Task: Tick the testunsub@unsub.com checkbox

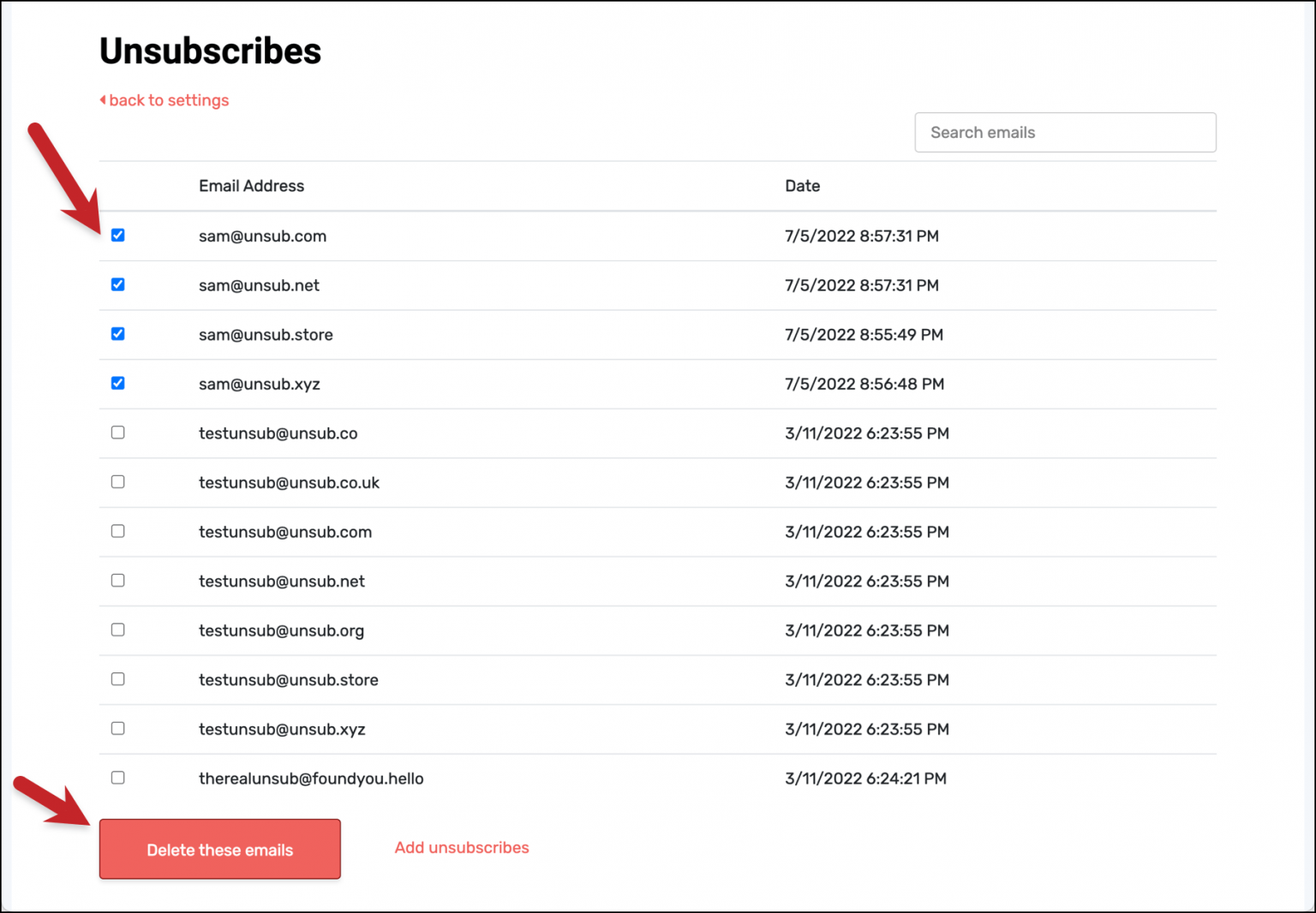Action: coord(118,531)
